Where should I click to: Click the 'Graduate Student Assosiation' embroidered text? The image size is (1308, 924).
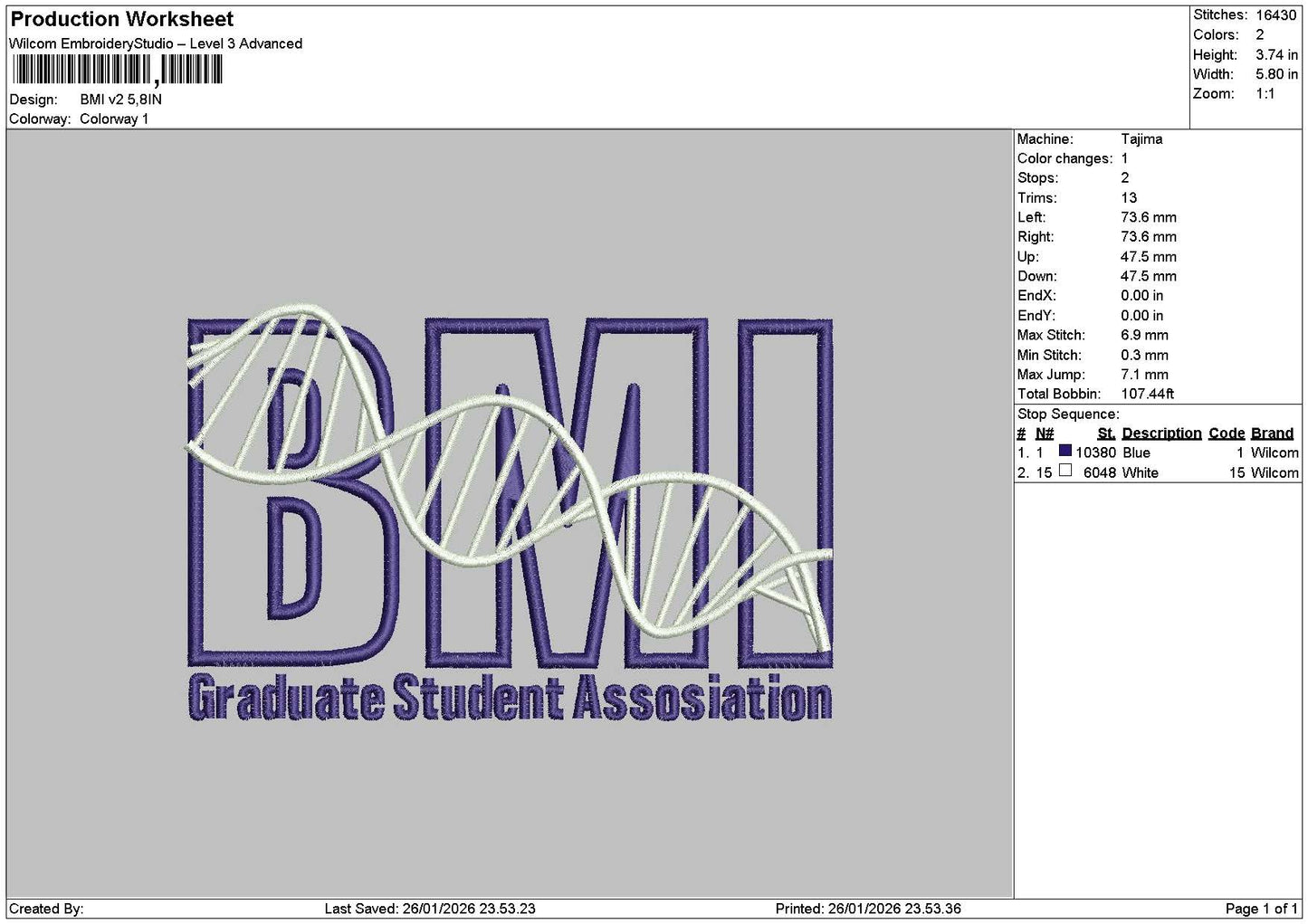[510, 699]
